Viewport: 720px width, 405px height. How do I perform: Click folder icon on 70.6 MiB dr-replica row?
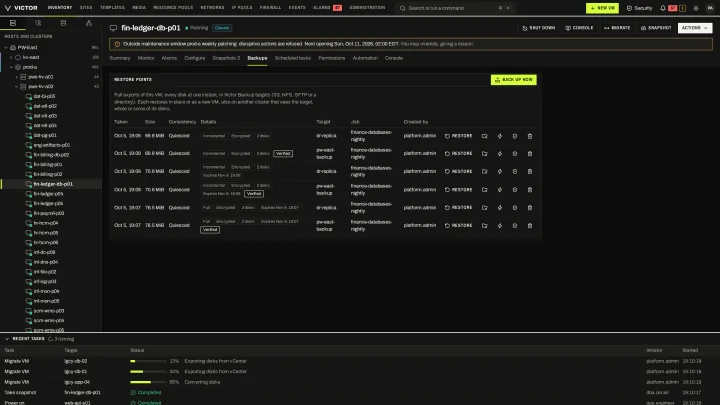tap(484, 171)
